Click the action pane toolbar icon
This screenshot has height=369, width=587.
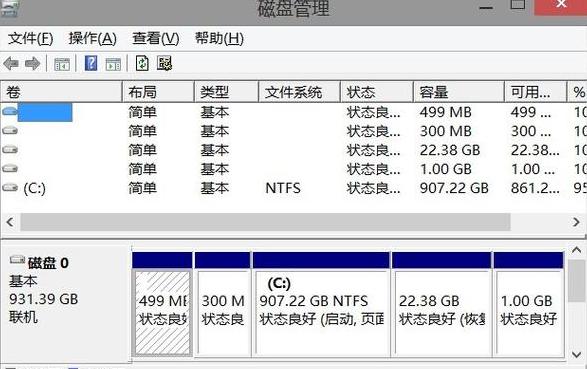pos(113,64)
